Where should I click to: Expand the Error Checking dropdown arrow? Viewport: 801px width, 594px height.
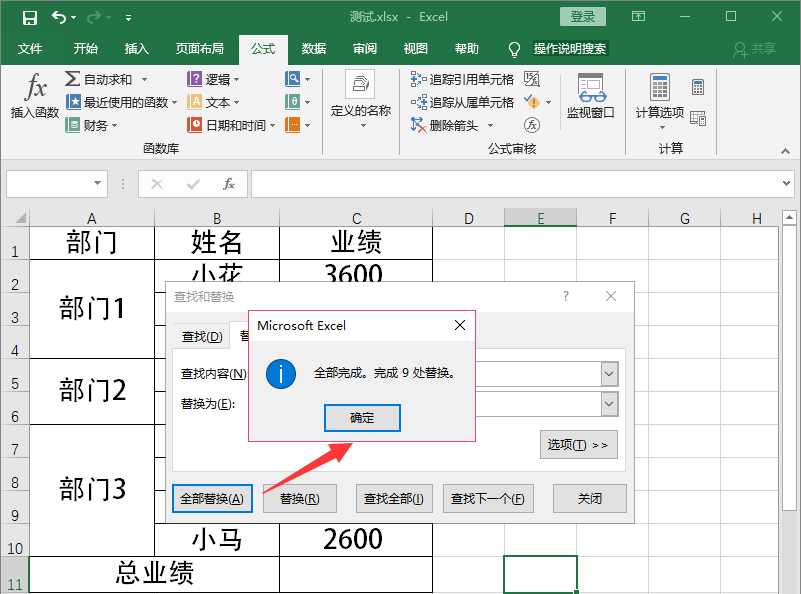click(x=549, y=103)
